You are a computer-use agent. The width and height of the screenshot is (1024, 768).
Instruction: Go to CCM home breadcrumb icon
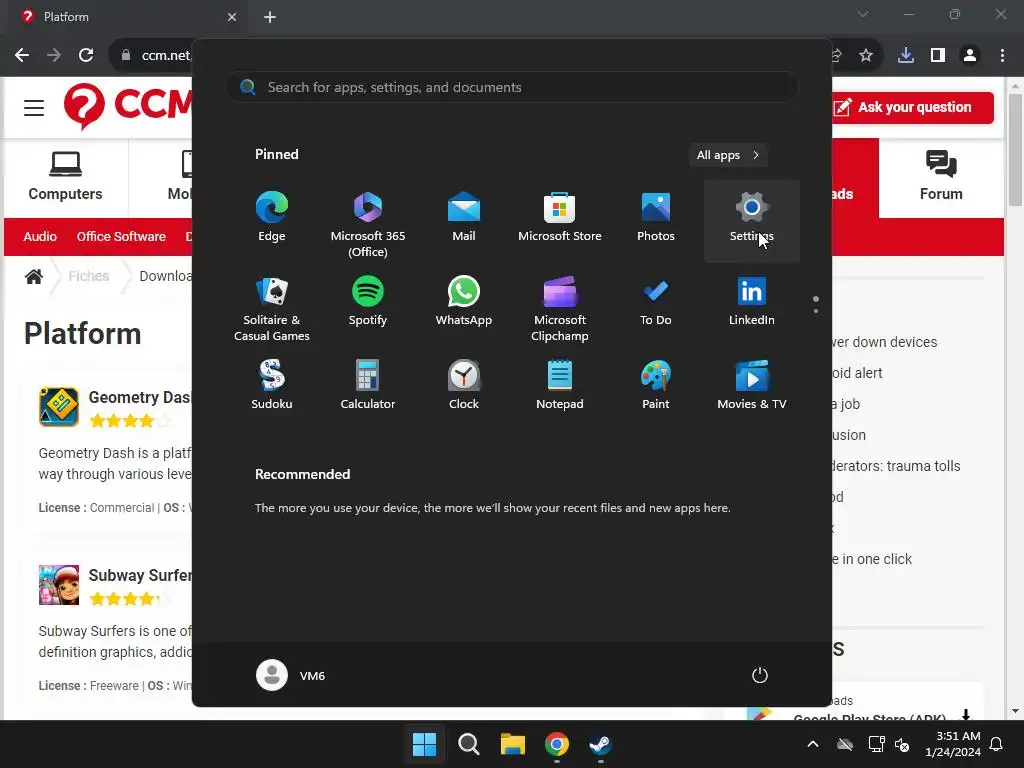click(x=34, y=276)
